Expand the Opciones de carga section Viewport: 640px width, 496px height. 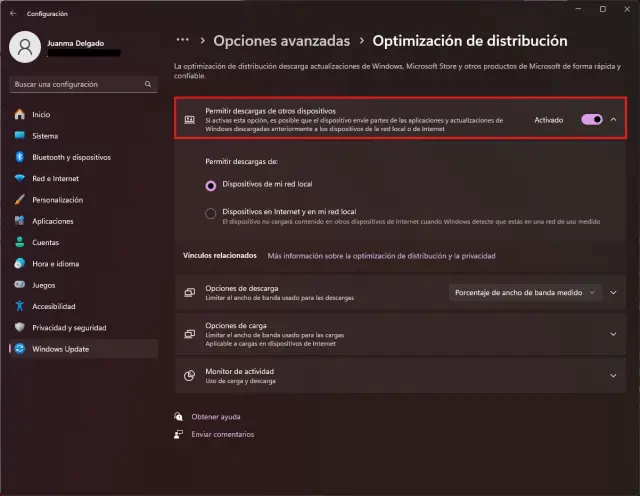coord(613,331)
